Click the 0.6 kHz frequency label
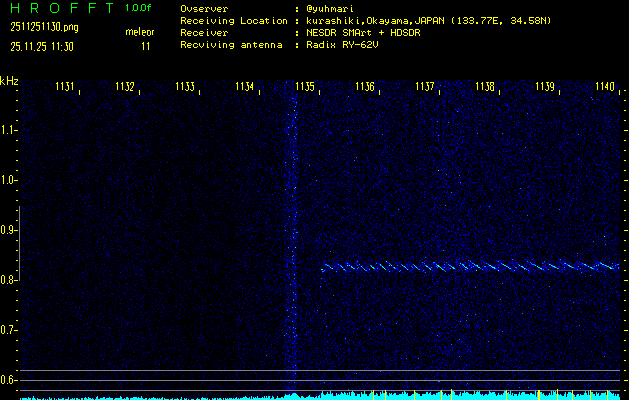 click(x=10, y=380)
